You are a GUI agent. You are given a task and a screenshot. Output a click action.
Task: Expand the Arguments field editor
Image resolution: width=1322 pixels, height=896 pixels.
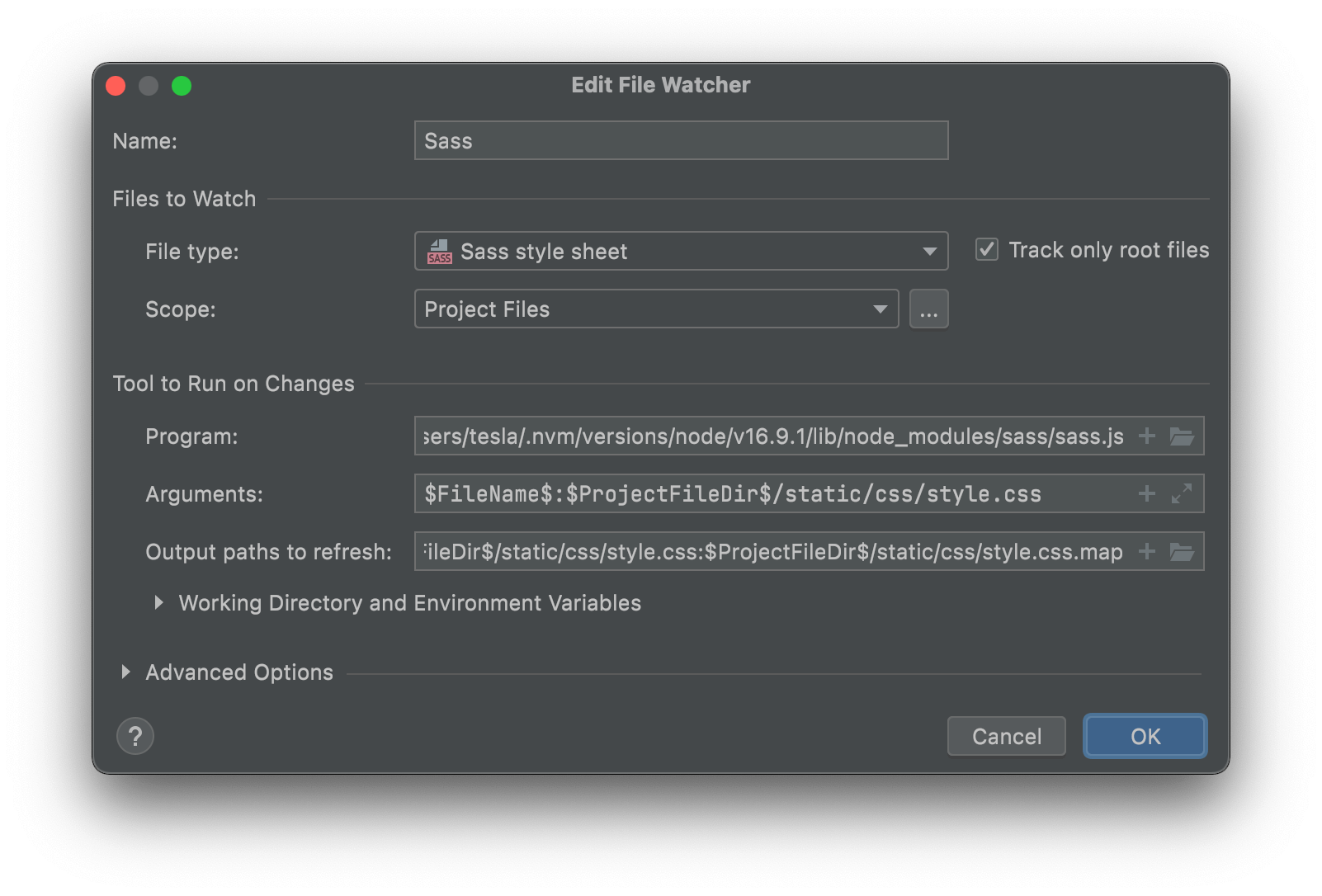click(x=1182, y=493)
